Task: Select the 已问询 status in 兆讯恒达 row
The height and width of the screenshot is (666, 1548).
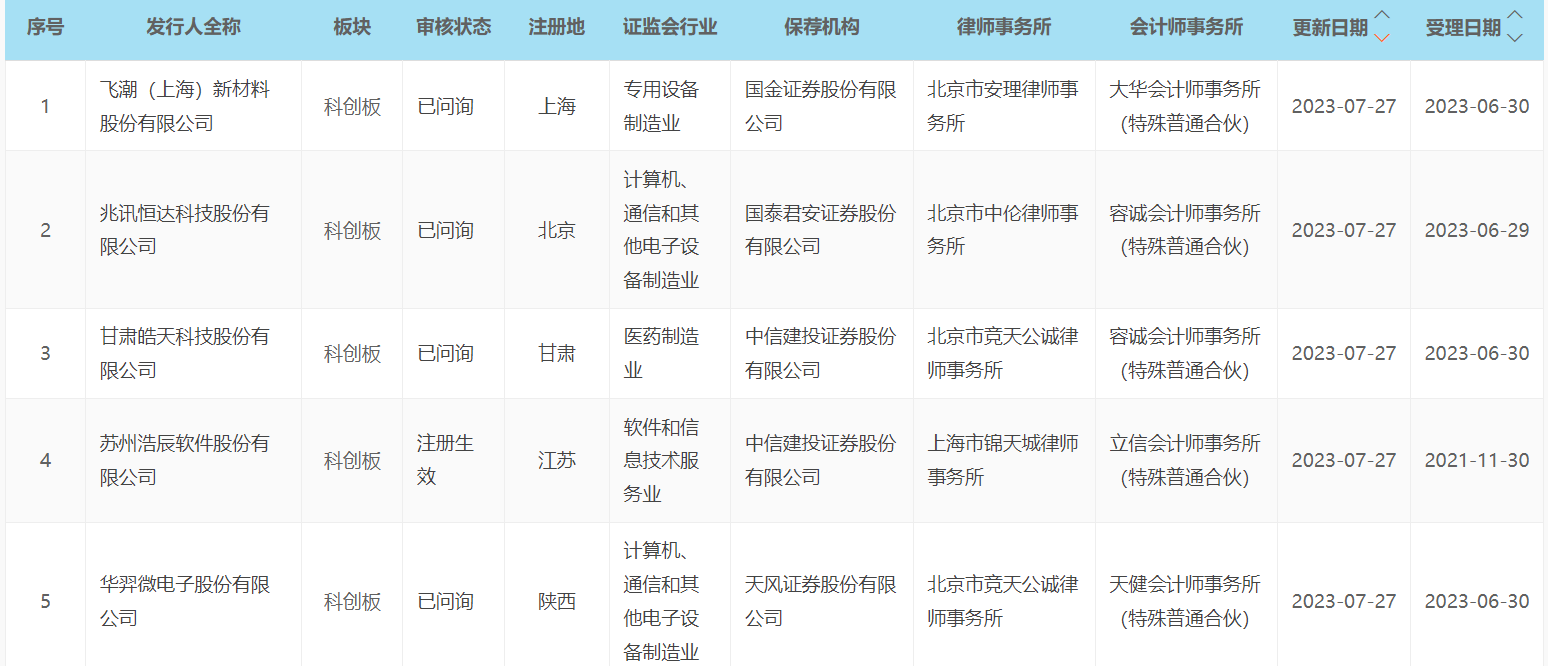Action: 446,230
